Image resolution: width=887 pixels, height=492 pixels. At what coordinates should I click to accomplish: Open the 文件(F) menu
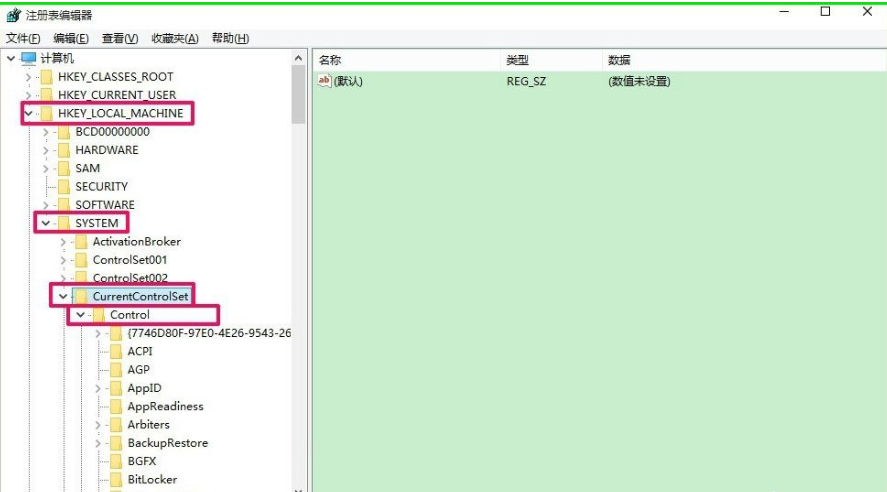pos(23,38)
